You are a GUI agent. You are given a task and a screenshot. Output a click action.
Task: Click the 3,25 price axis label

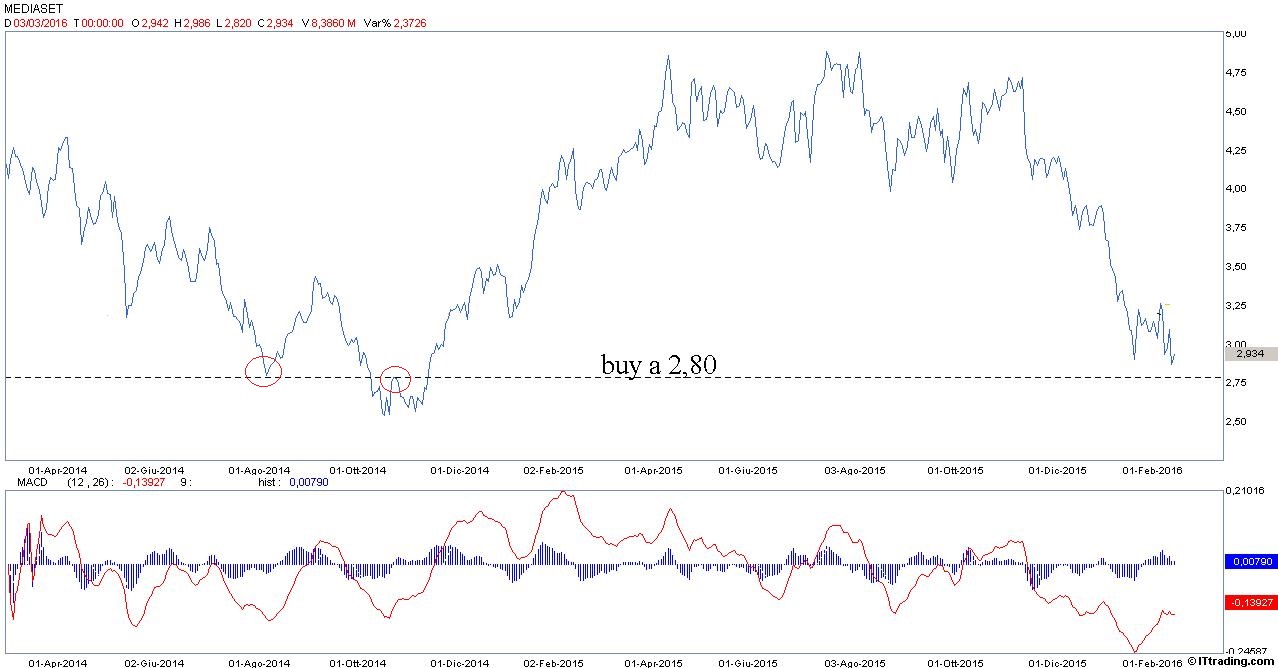1236,306
